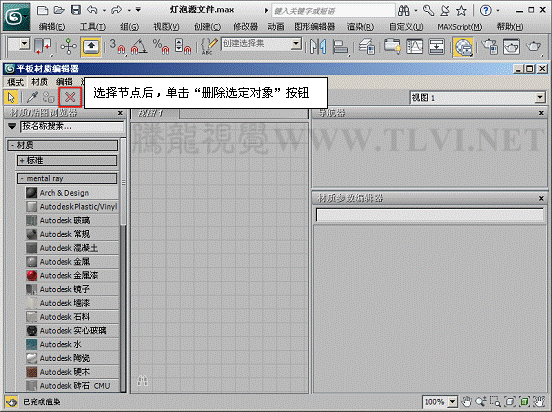The width and height of the screenshot is (552, 412).
Task: Select the arrow Select tool in material editor
Action: (x=11, y=97)
